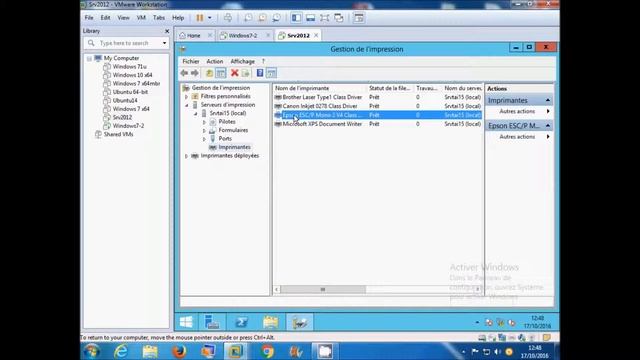Screen dimensions: 640x360
Task: Open Internet Explorer from the host taskbar
Action: pyautogui.click(x=121, y=351)
